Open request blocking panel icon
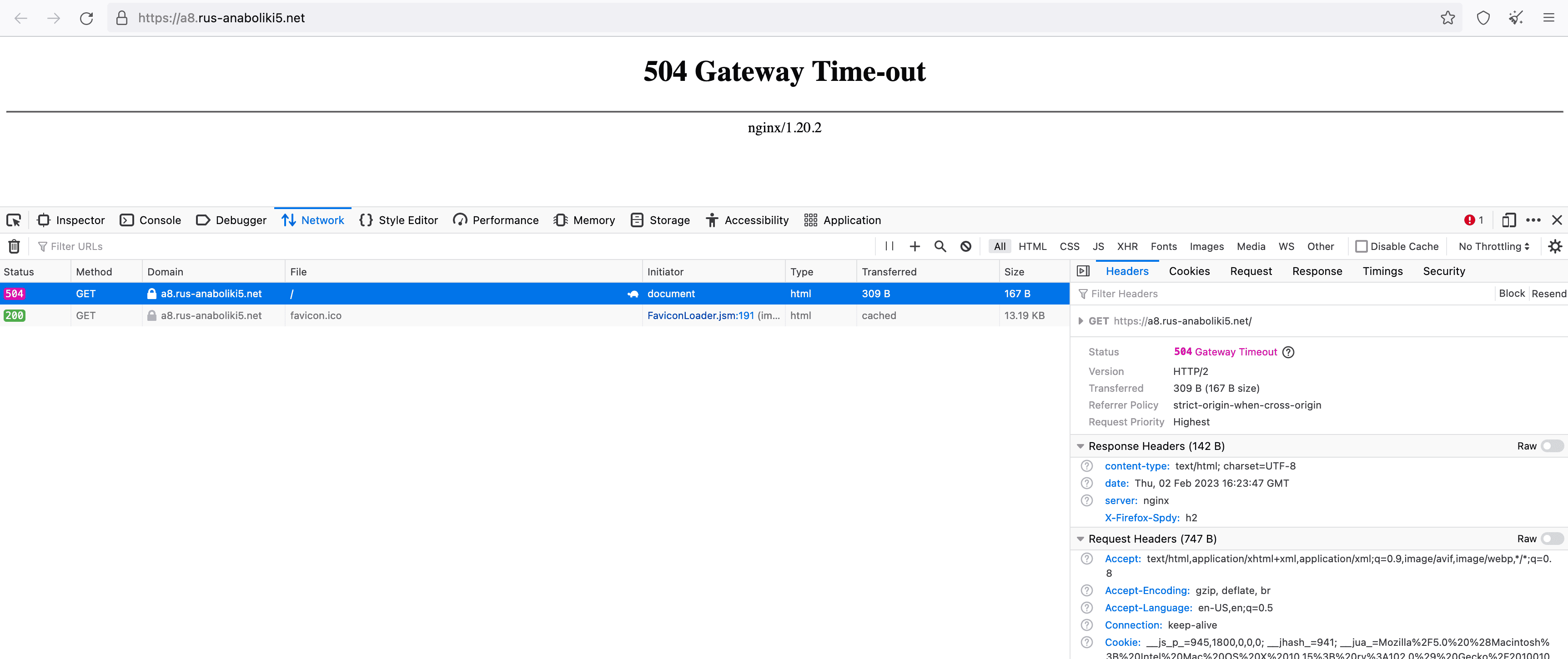Screen dimensions: 1568x659 point(965,246)
